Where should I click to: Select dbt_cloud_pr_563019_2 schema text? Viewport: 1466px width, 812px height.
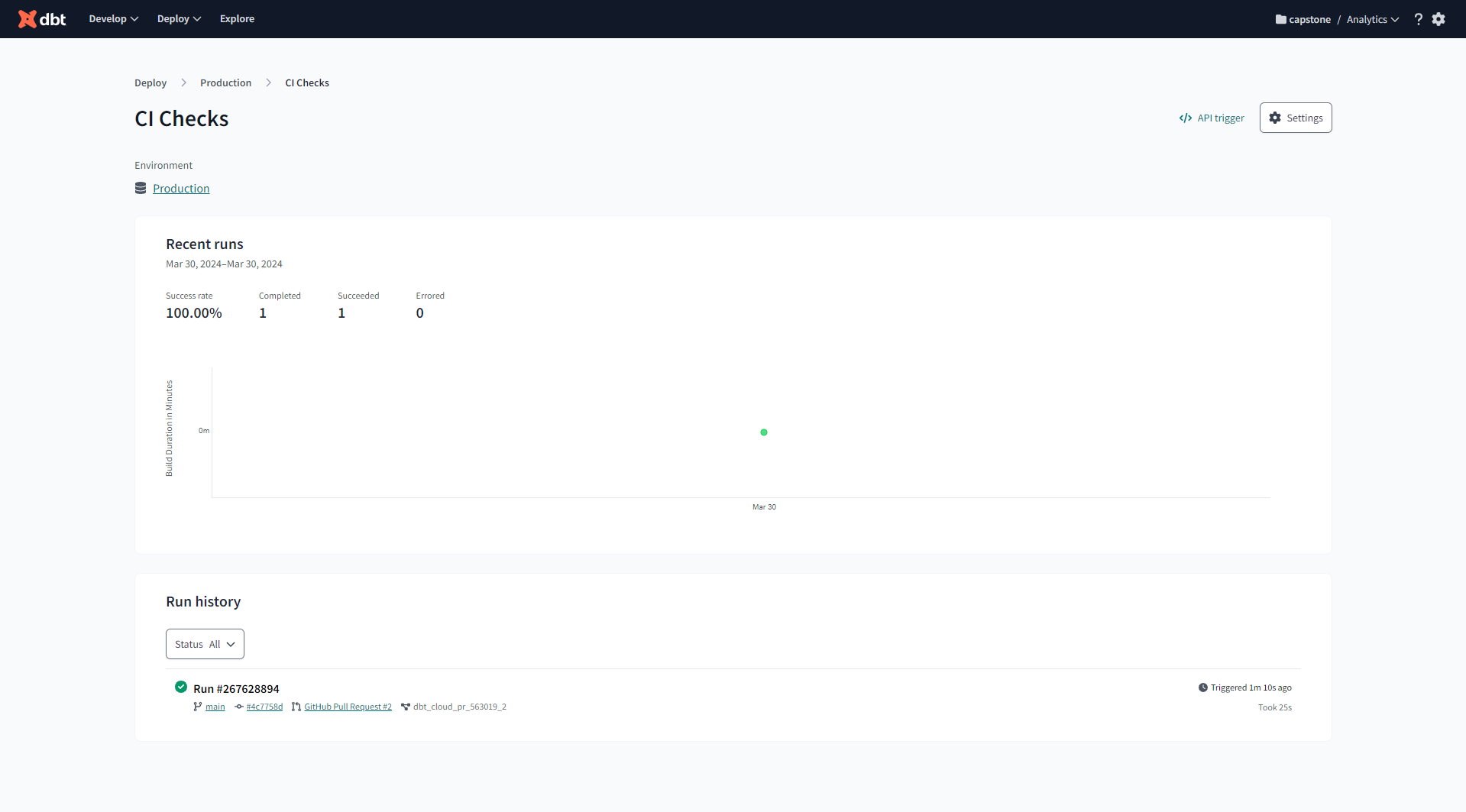pyautogui.click(x=460, y=707)
